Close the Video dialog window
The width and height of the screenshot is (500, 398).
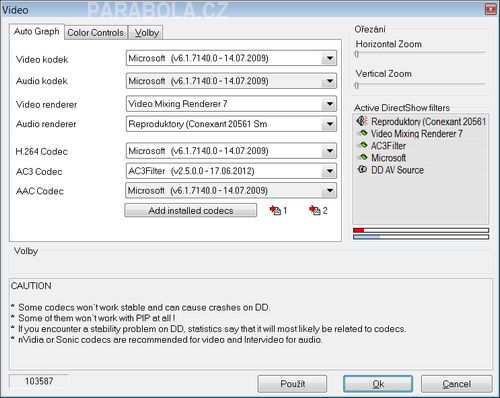tap(490, 9)
